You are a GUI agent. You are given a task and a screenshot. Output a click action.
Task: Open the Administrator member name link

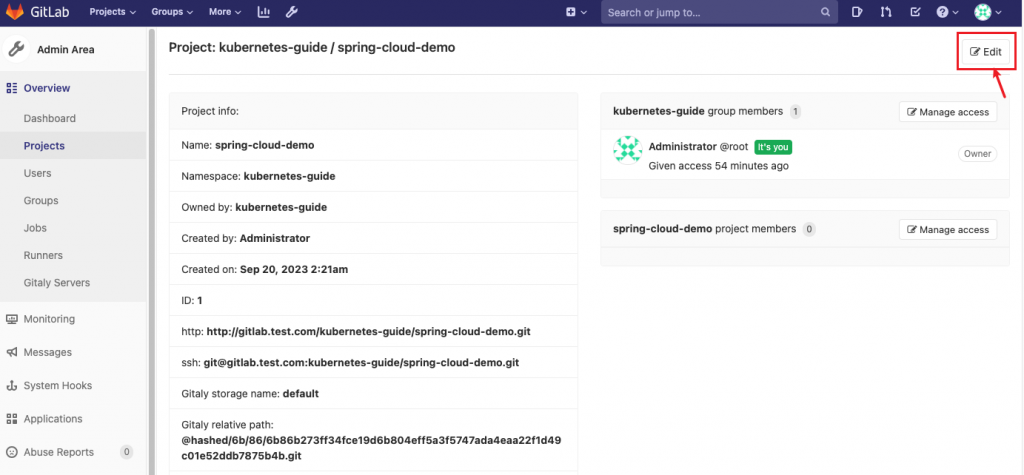coord(682,146)
